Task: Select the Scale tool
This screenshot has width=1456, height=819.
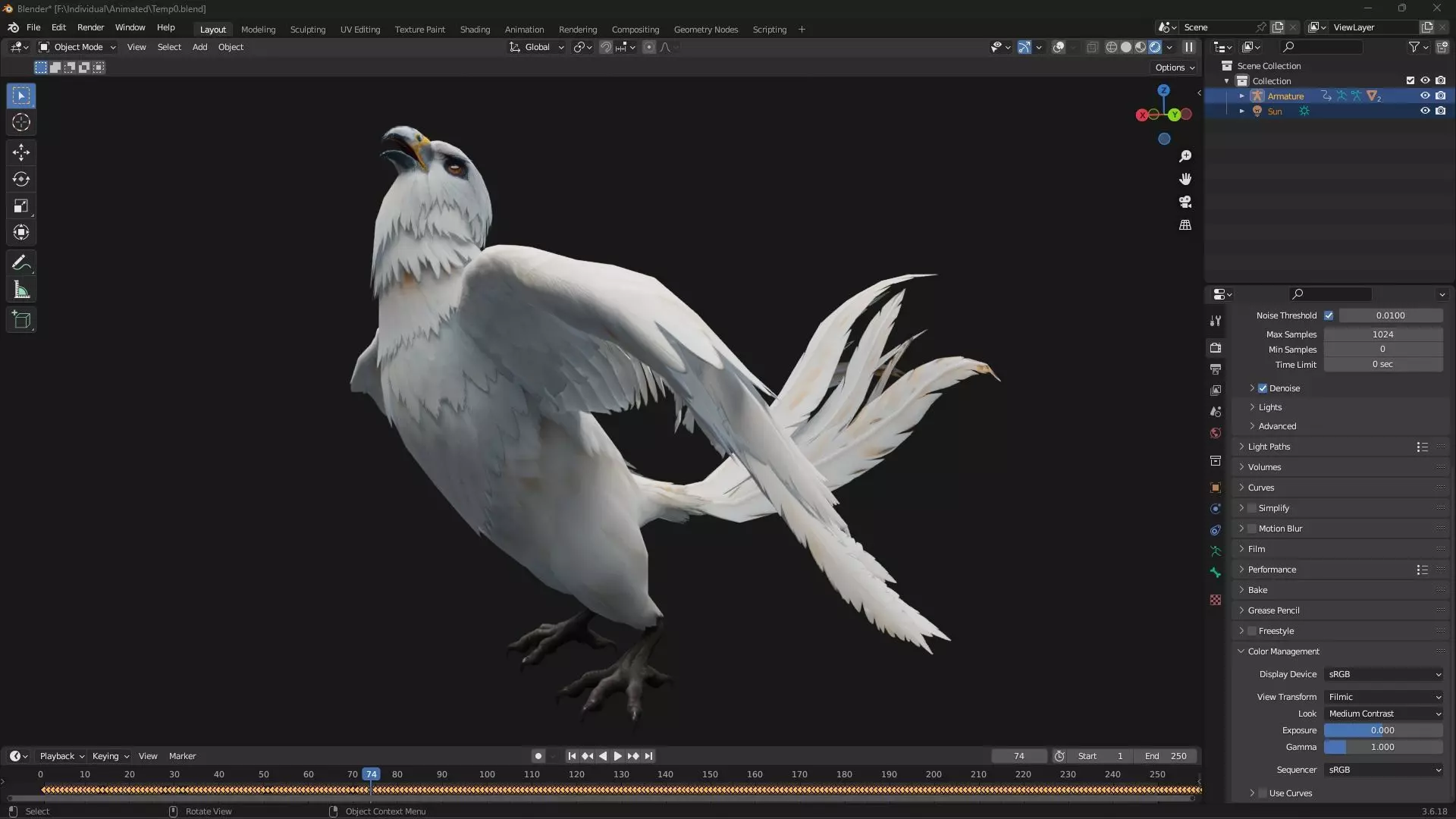Action: tap(21, 206)
